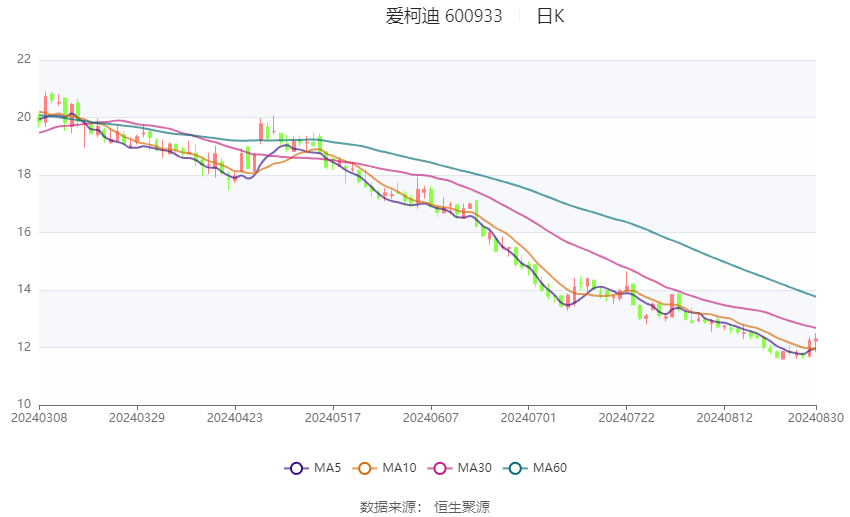Click the y-axis value 10
This screenshot has height=517, width=850.
(x=24, y=404)
